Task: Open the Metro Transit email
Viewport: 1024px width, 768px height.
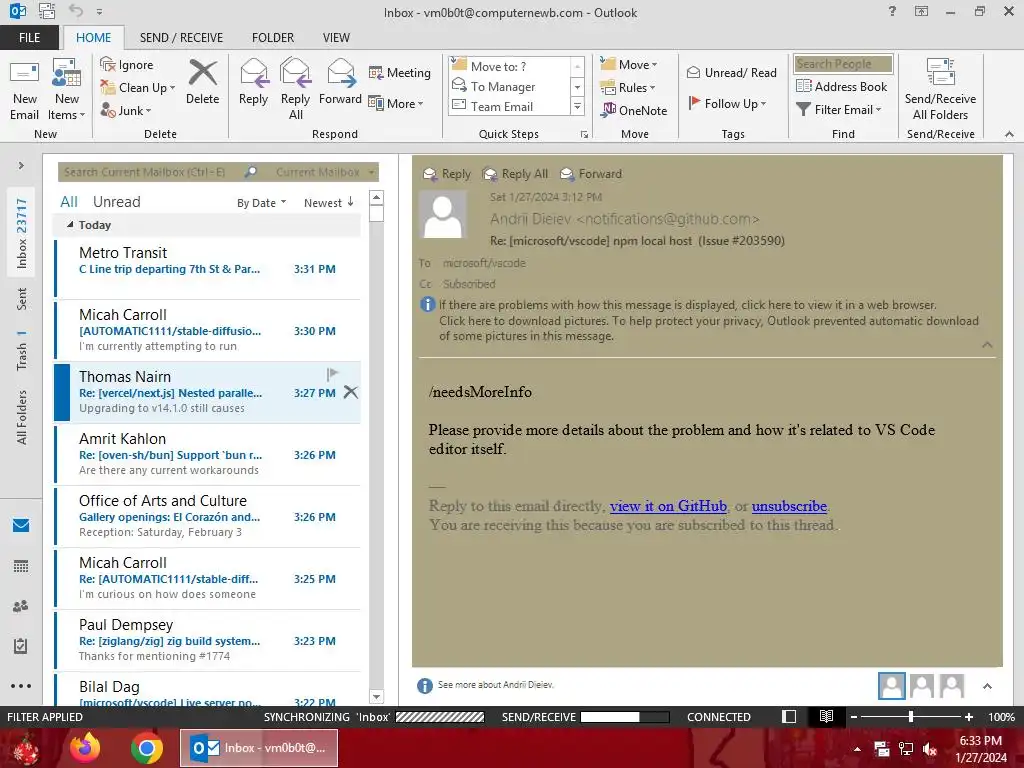Action: (208, 268)
